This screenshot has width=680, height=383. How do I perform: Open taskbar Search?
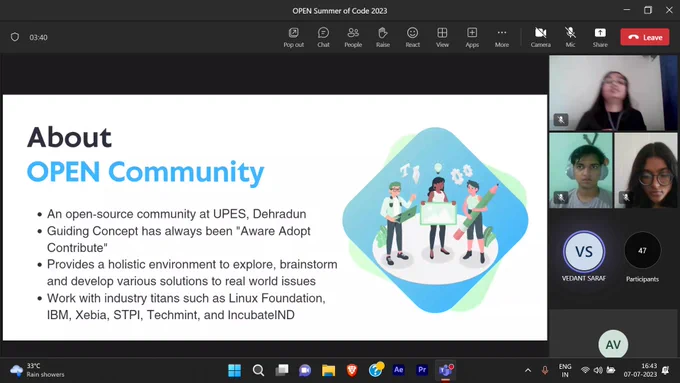click(x=258, y=370)
